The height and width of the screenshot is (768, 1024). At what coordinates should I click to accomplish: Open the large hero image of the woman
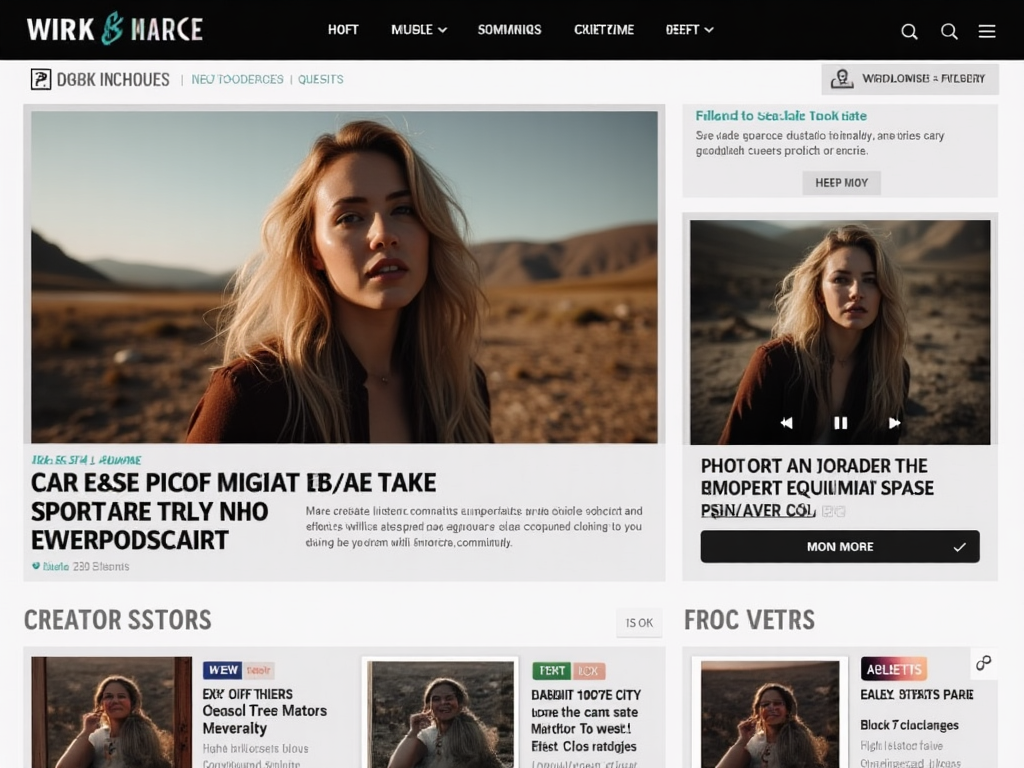[x=344, y=277]
